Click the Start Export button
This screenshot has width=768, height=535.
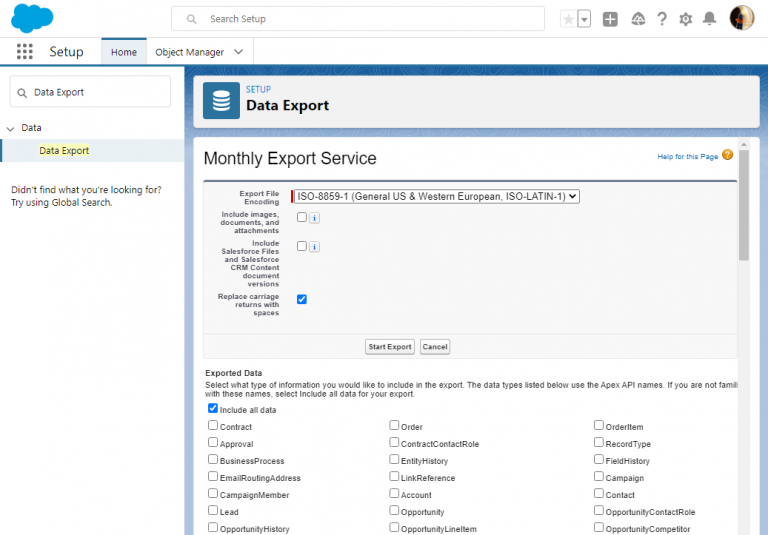[390, 347]
